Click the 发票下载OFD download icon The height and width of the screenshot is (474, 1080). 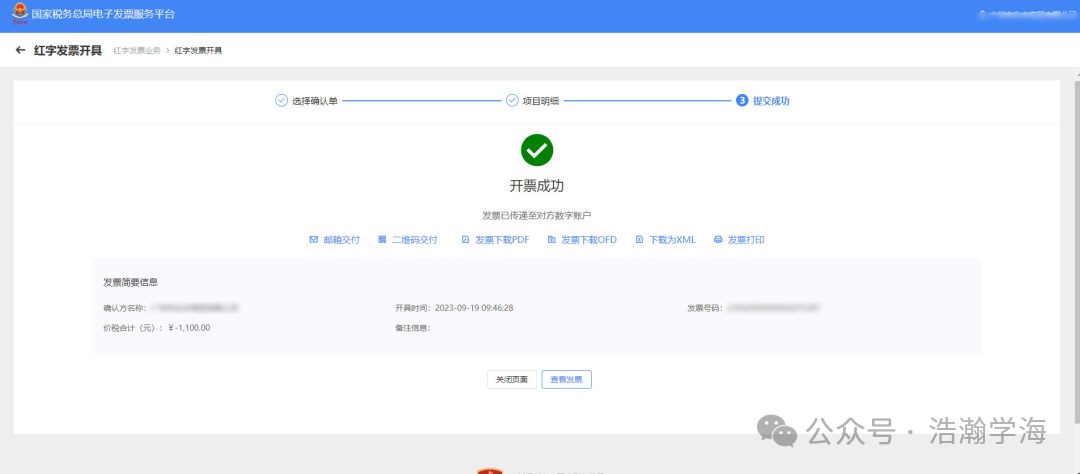552,240
